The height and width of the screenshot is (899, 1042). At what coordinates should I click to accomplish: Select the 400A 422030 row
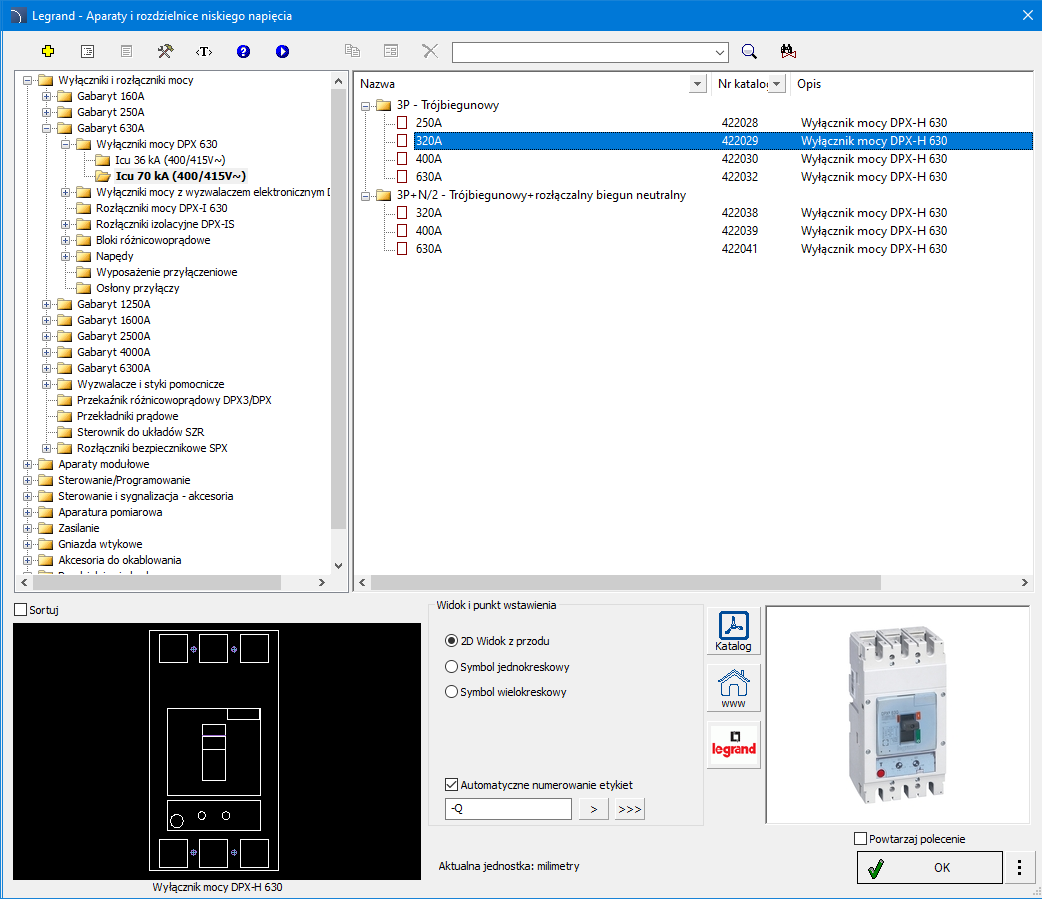click(x=430, y=159)
